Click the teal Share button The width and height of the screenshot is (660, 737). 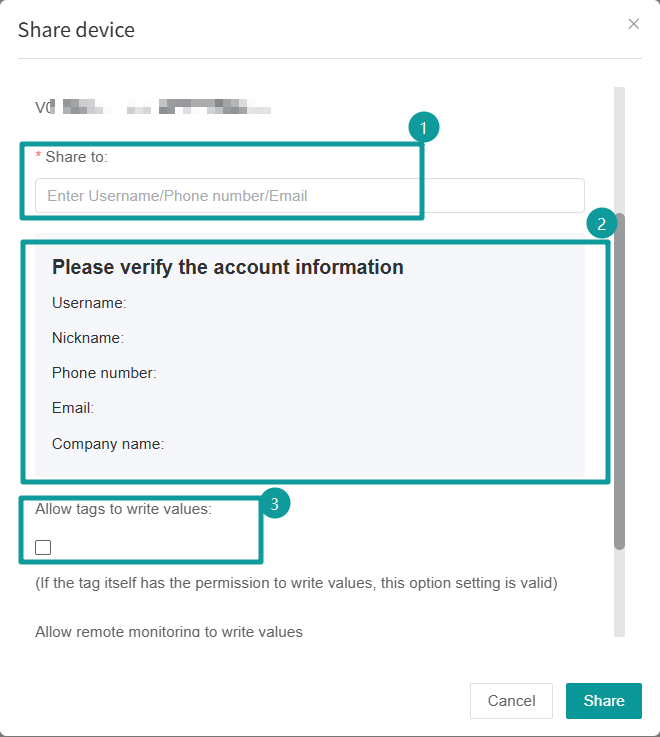604,700
